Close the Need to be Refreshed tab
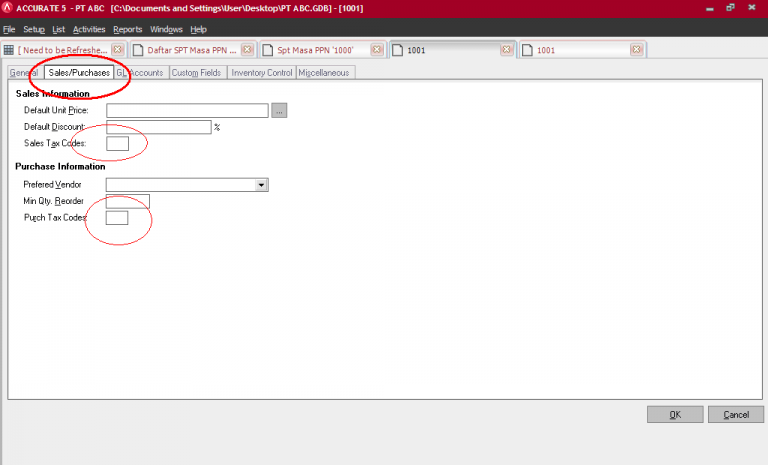 coord(118,49)
